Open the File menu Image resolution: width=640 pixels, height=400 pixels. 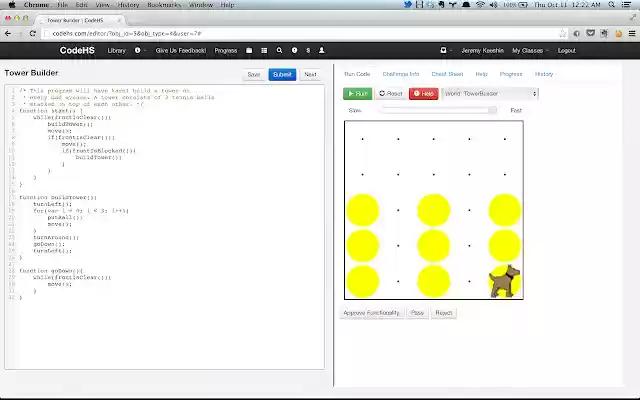(x=62, y=5)
